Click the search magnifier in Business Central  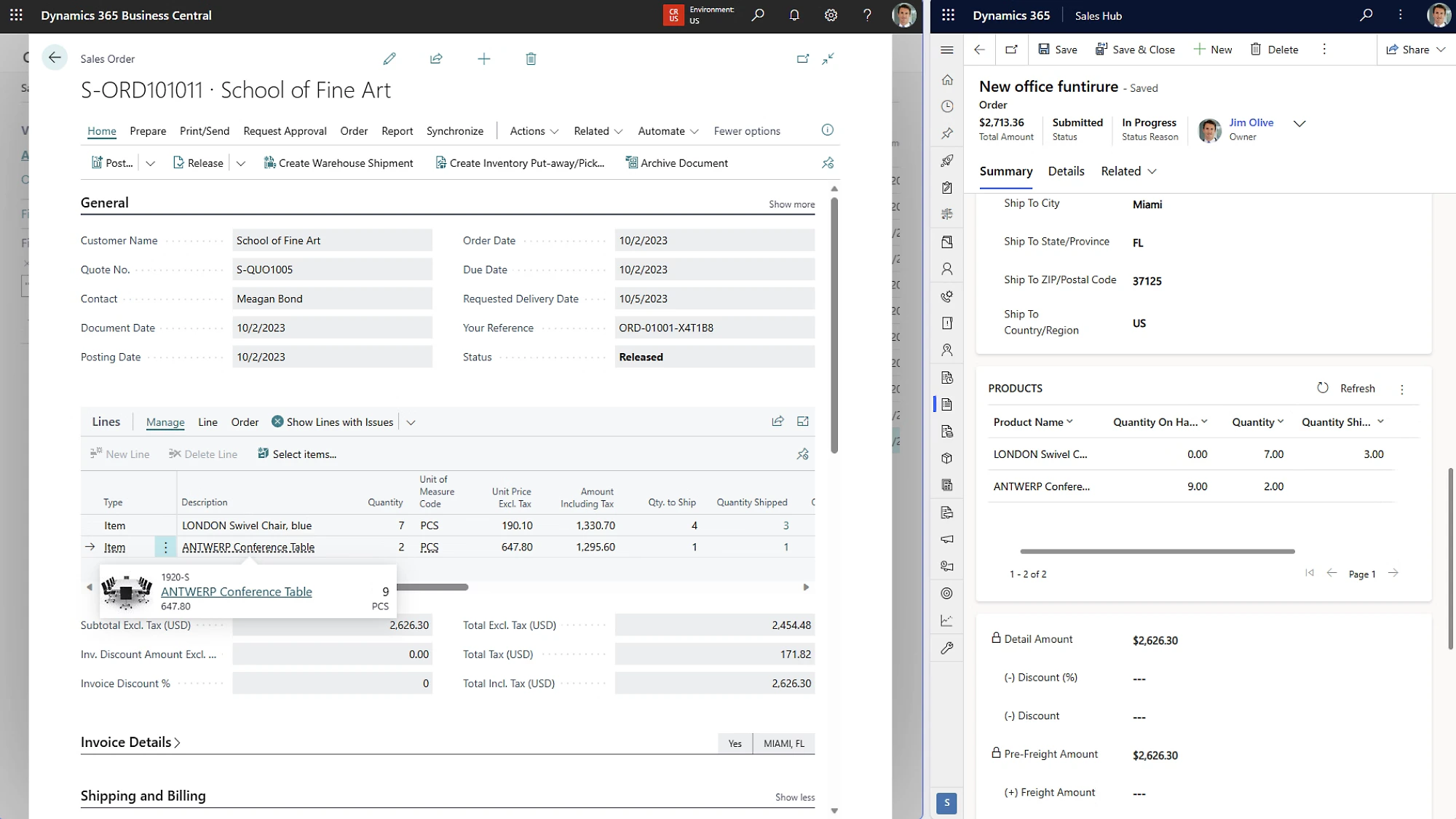pyautogui.click(x=757, y=15)
